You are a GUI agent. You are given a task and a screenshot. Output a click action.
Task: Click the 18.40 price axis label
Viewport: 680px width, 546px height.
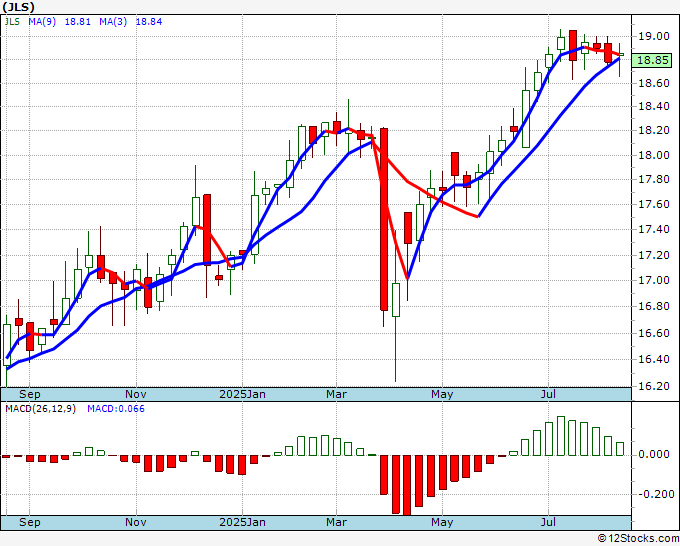[x=654, y=106]
